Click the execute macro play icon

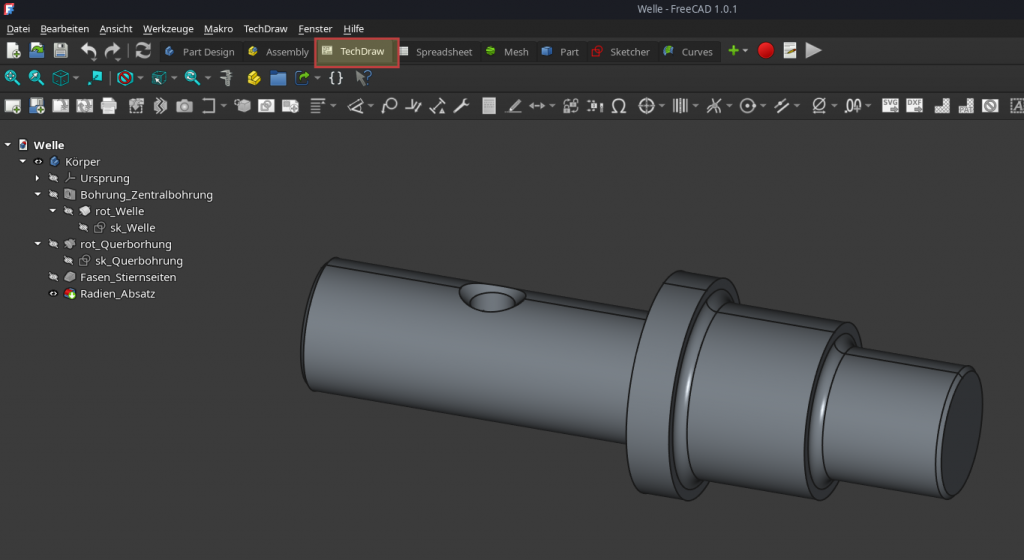point(814,51)
